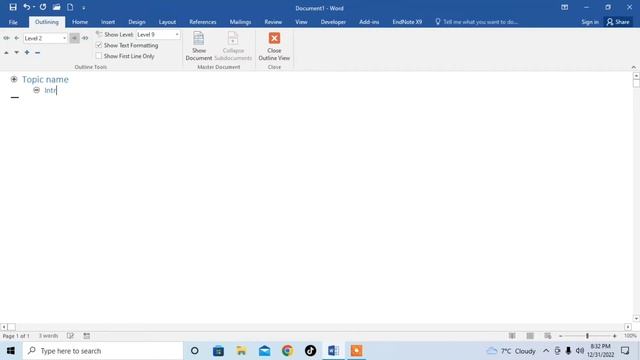This screenshot has width=640, height=360.
Task: Click Type here to search box
Action: click(103, 351)
